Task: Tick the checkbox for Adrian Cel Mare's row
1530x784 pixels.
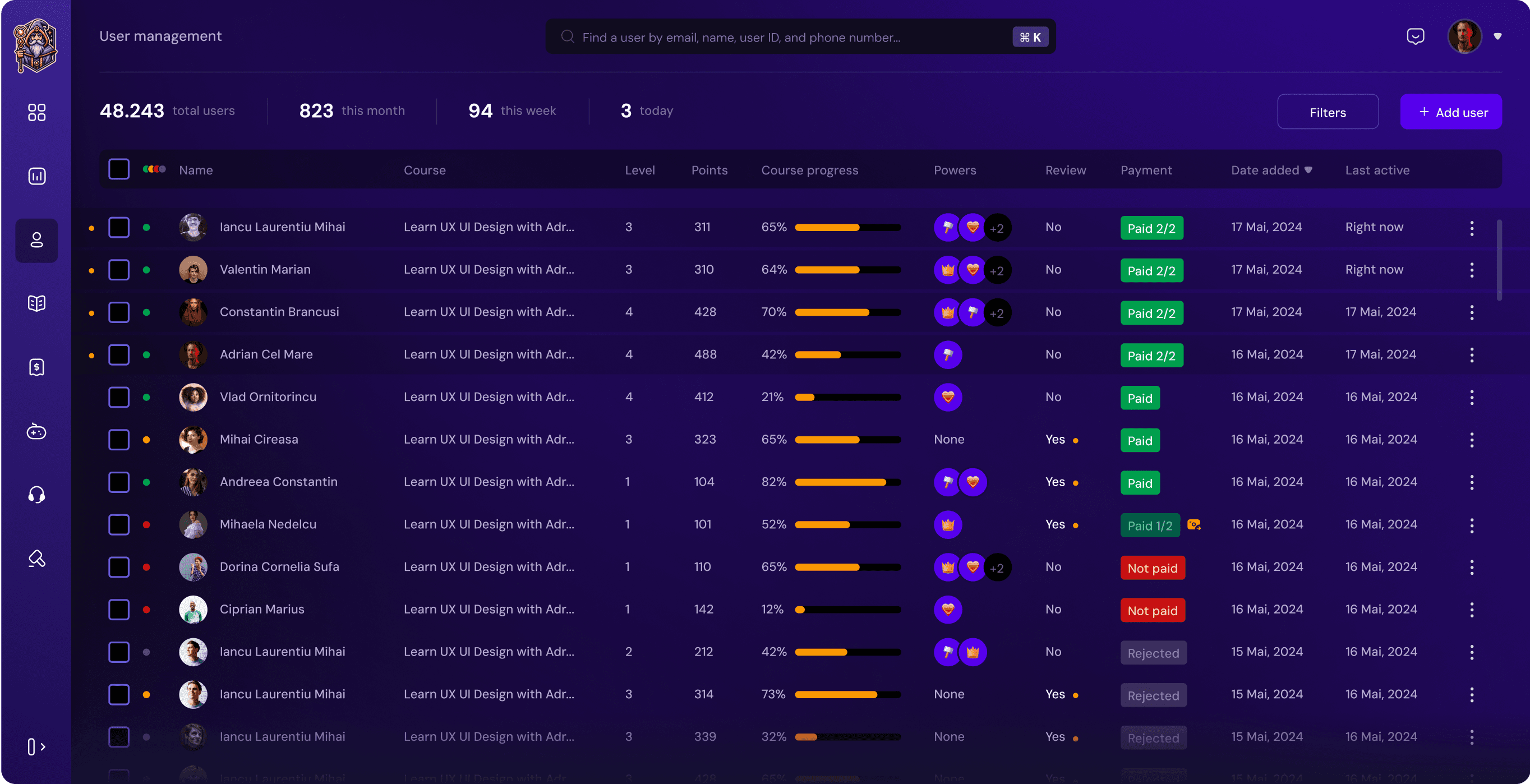Action: (119, 354)
